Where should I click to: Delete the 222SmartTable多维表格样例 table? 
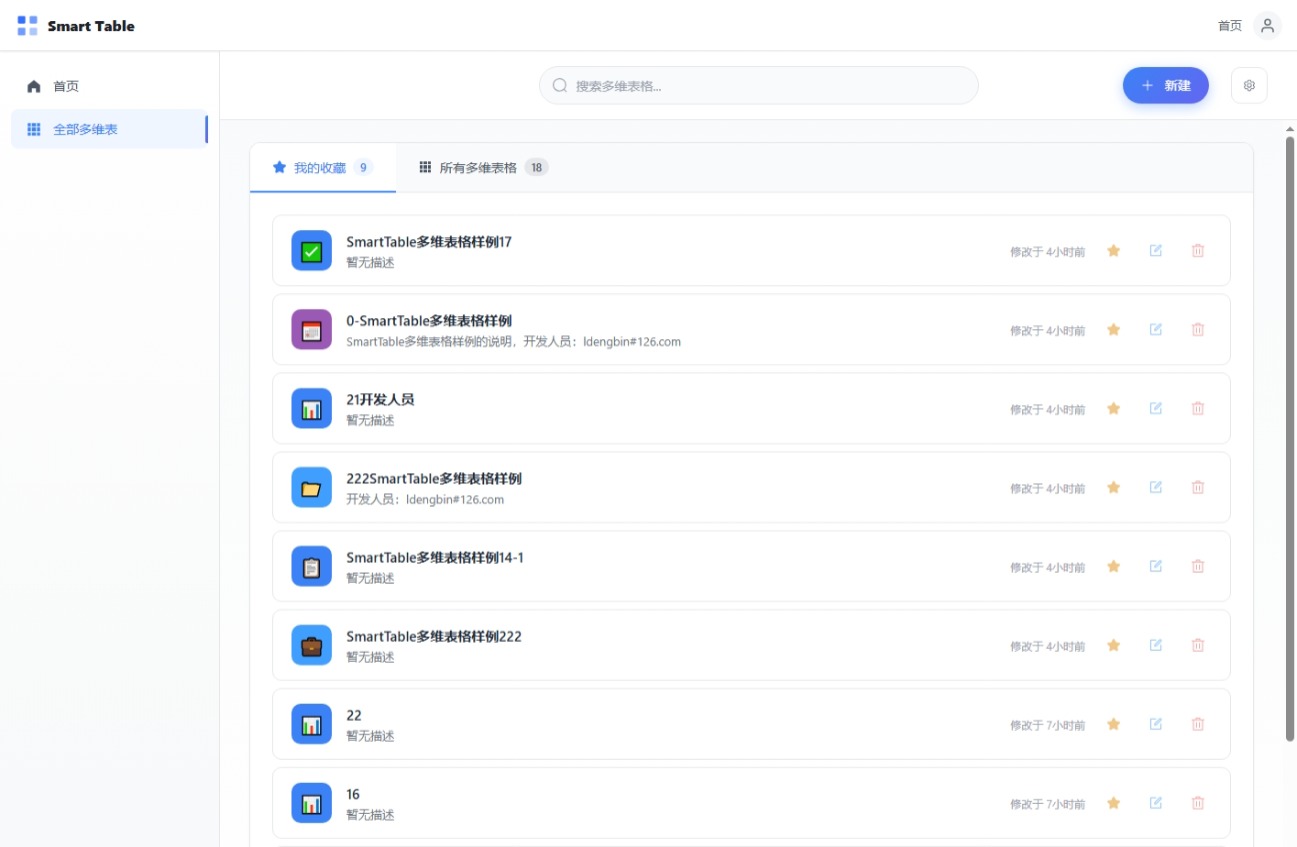tap(1197, 488)
